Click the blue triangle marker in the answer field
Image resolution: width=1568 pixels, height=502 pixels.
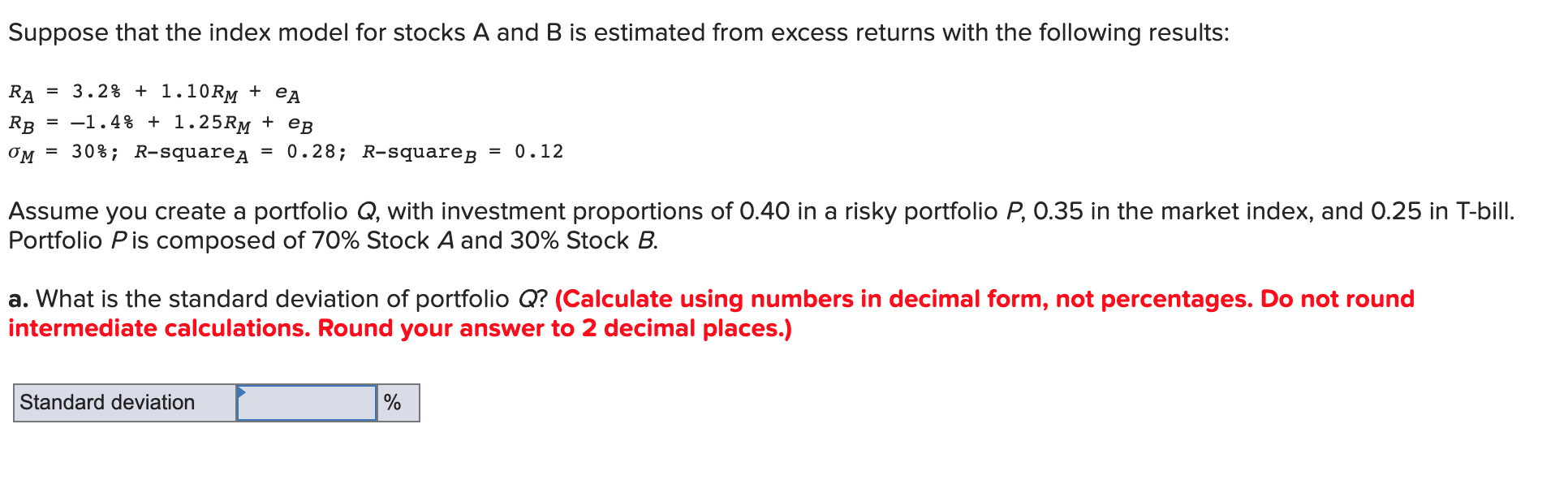pyautogui.click(x=242, y=393)
